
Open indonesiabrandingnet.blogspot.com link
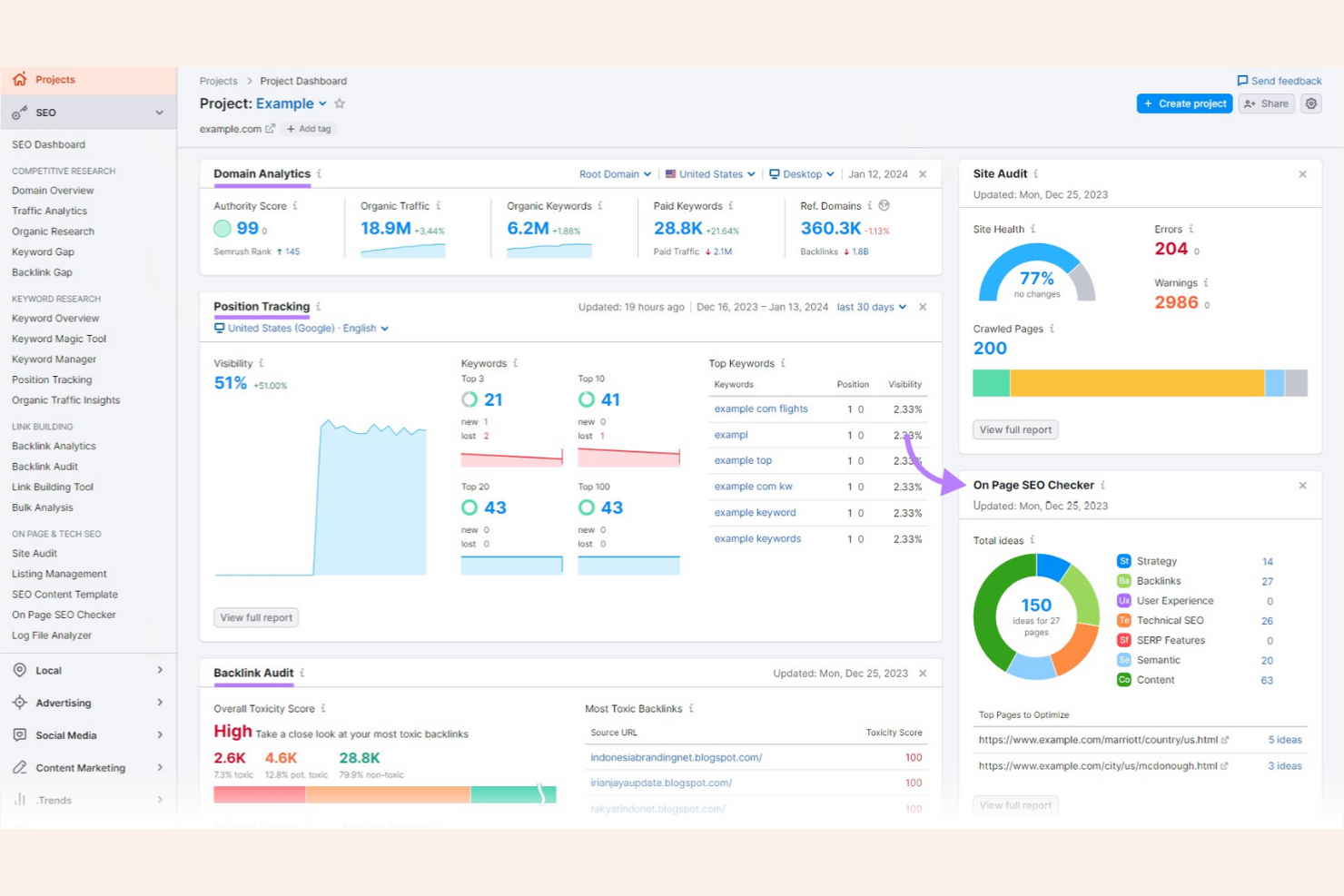pos(677,757)
